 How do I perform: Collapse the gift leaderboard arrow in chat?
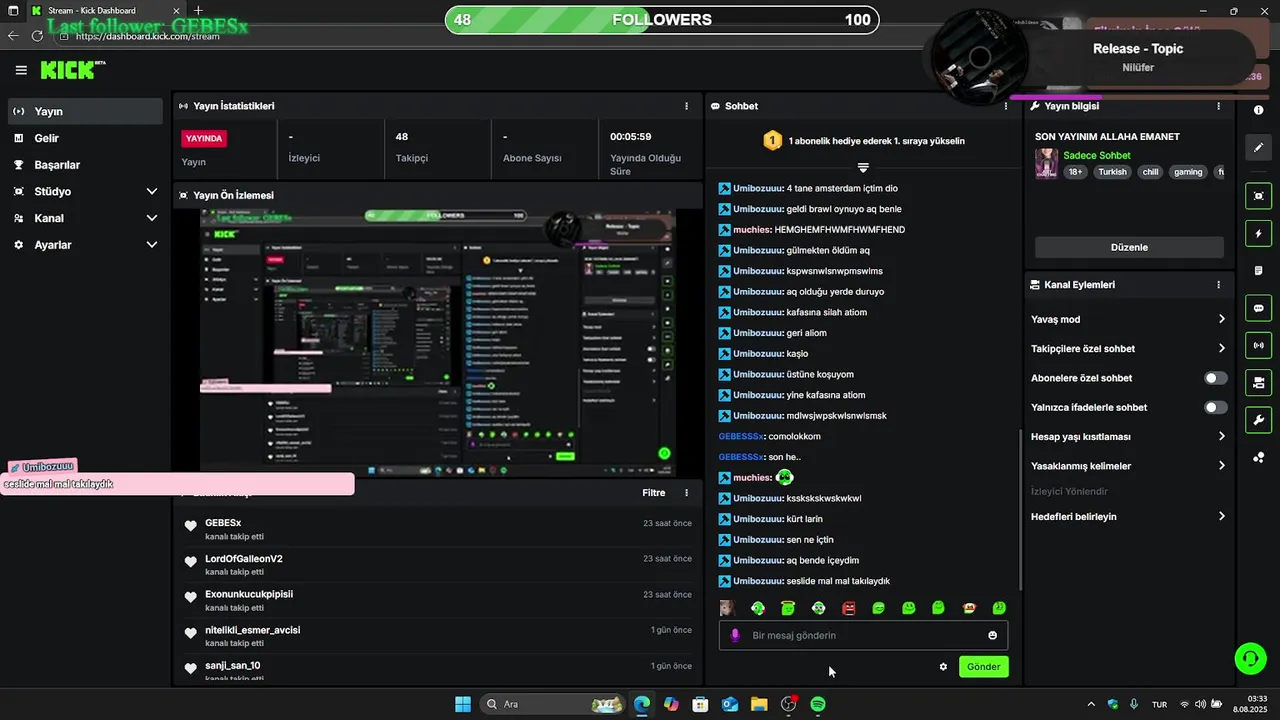click(863, 167)
